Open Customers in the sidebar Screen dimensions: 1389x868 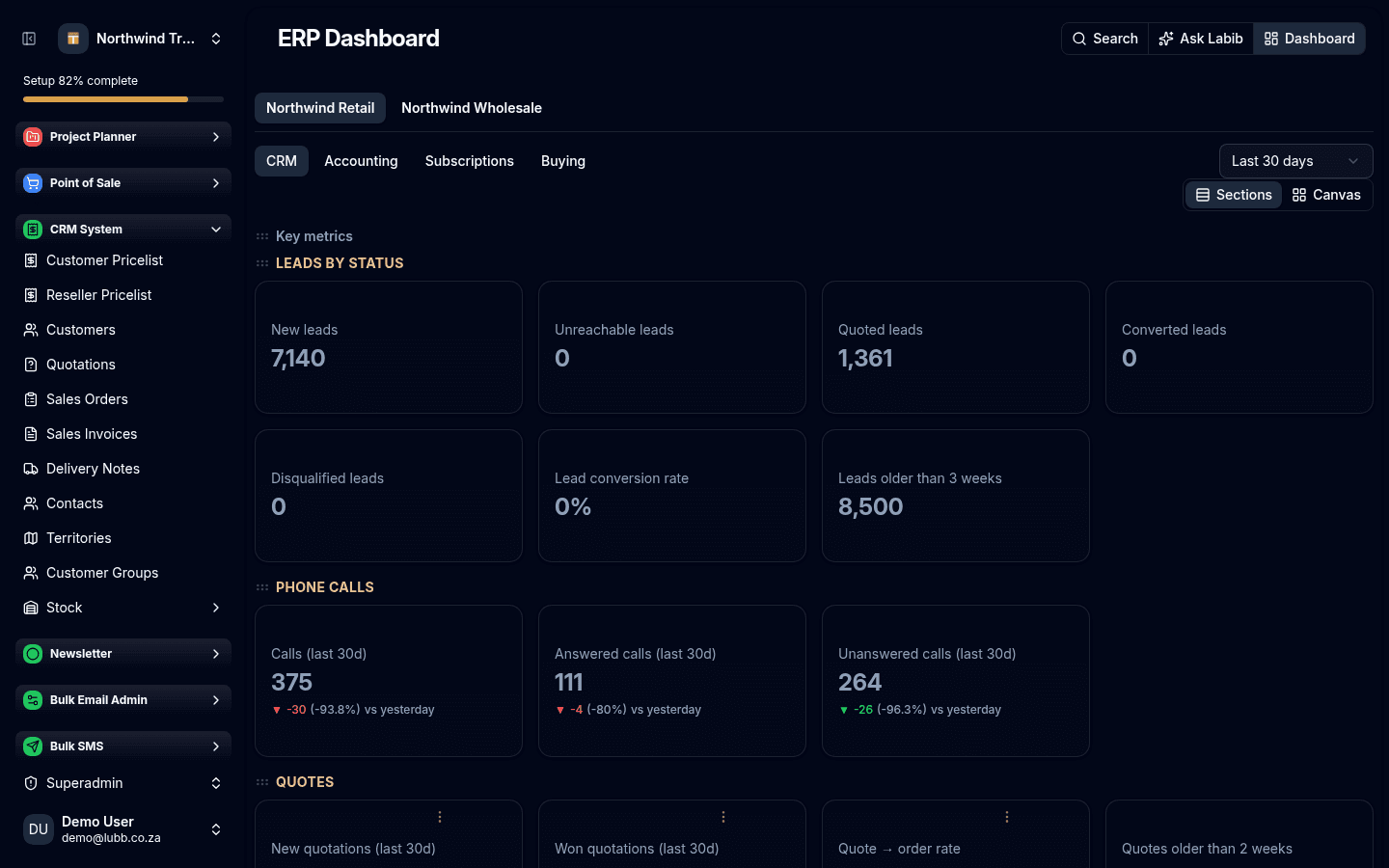[123, 330]
